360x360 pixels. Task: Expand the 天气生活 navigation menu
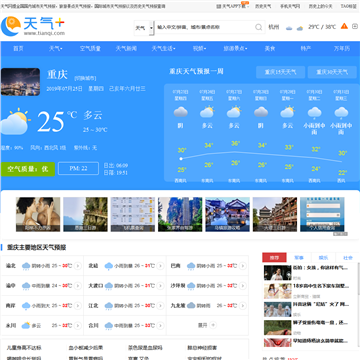click(x=163, y=49)
